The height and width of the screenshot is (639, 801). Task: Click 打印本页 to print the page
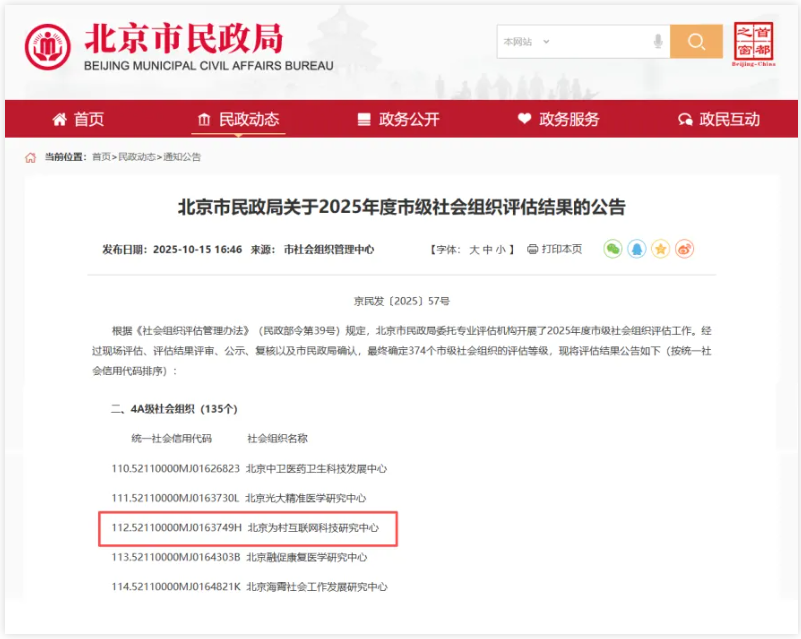click(555, 249)
